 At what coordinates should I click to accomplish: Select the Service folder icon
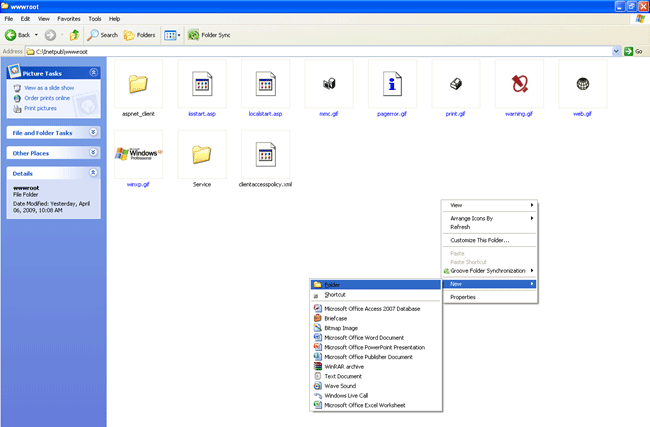(202, 154)
